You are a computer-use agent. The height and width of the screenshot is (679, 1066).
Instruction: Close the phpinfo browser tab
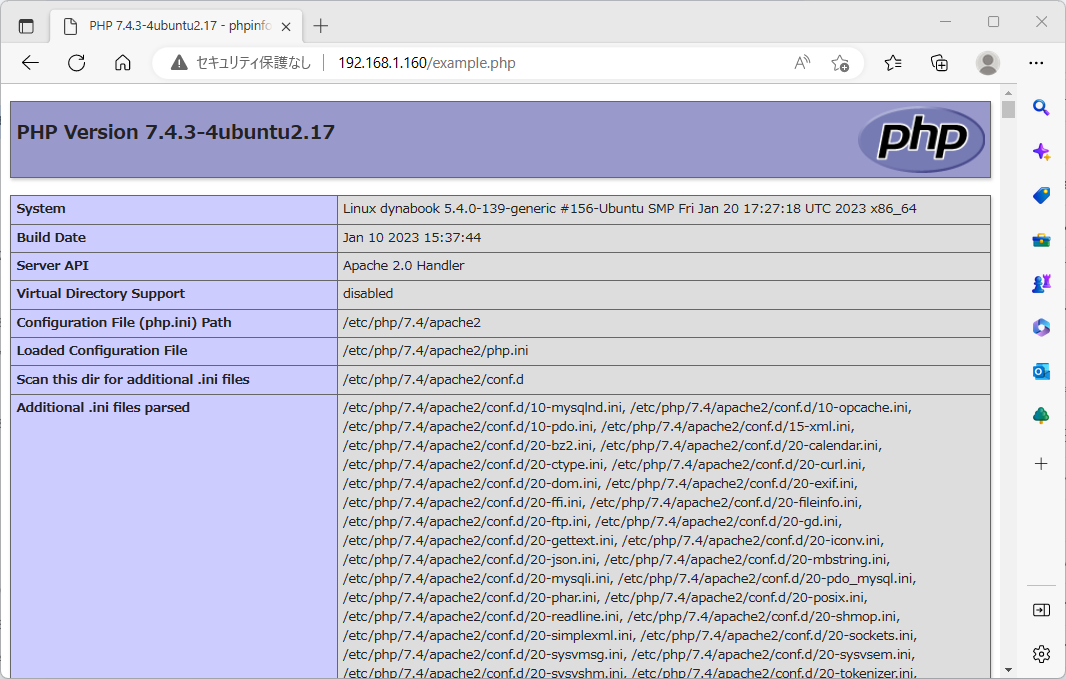[286, 27]
